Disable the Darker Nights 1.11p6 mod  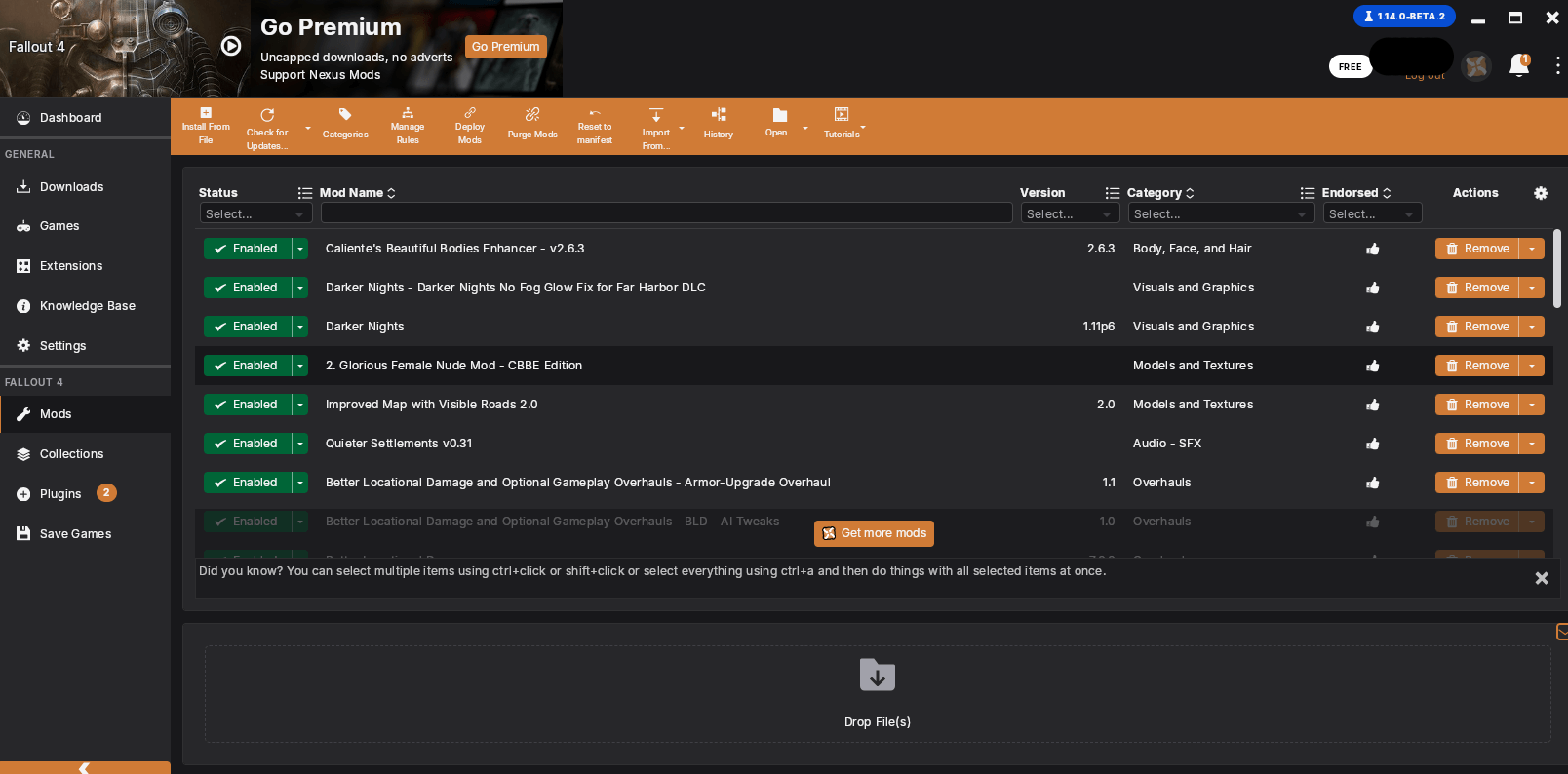[248, 327]
